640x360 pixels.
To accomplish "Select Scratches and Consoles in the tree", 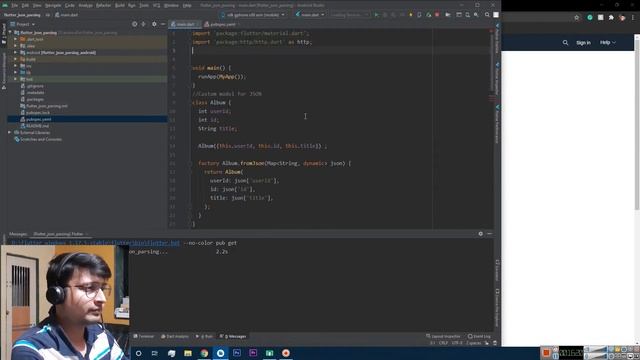I will [x=41, y=139].
